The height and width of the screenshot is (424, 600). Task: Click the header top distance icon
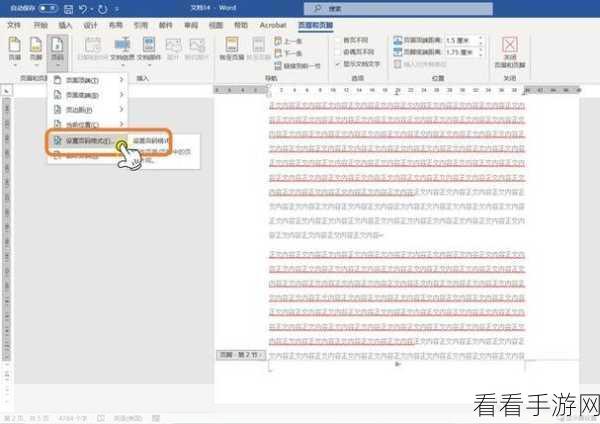[398, 40]
